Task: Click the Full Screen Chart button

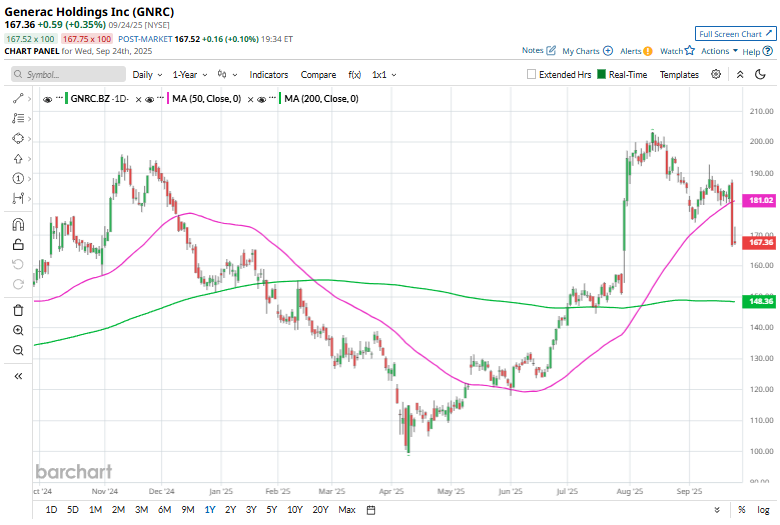Action: coord(734,34)
